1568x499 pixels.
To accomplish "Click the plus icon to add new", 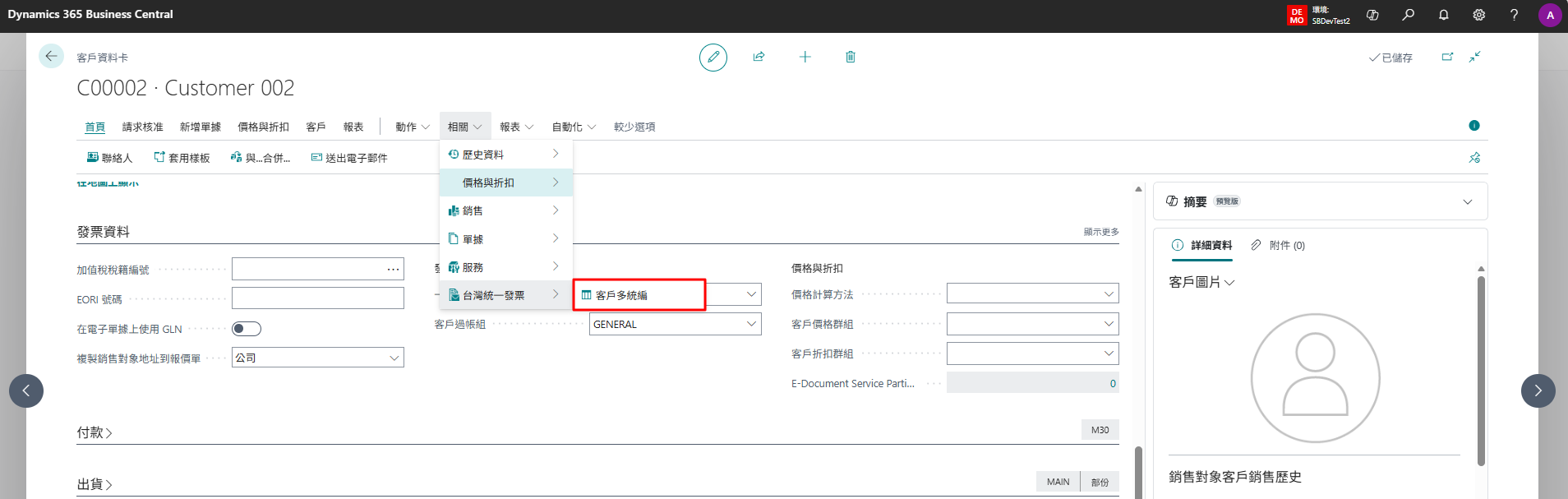I will (805, 57).
